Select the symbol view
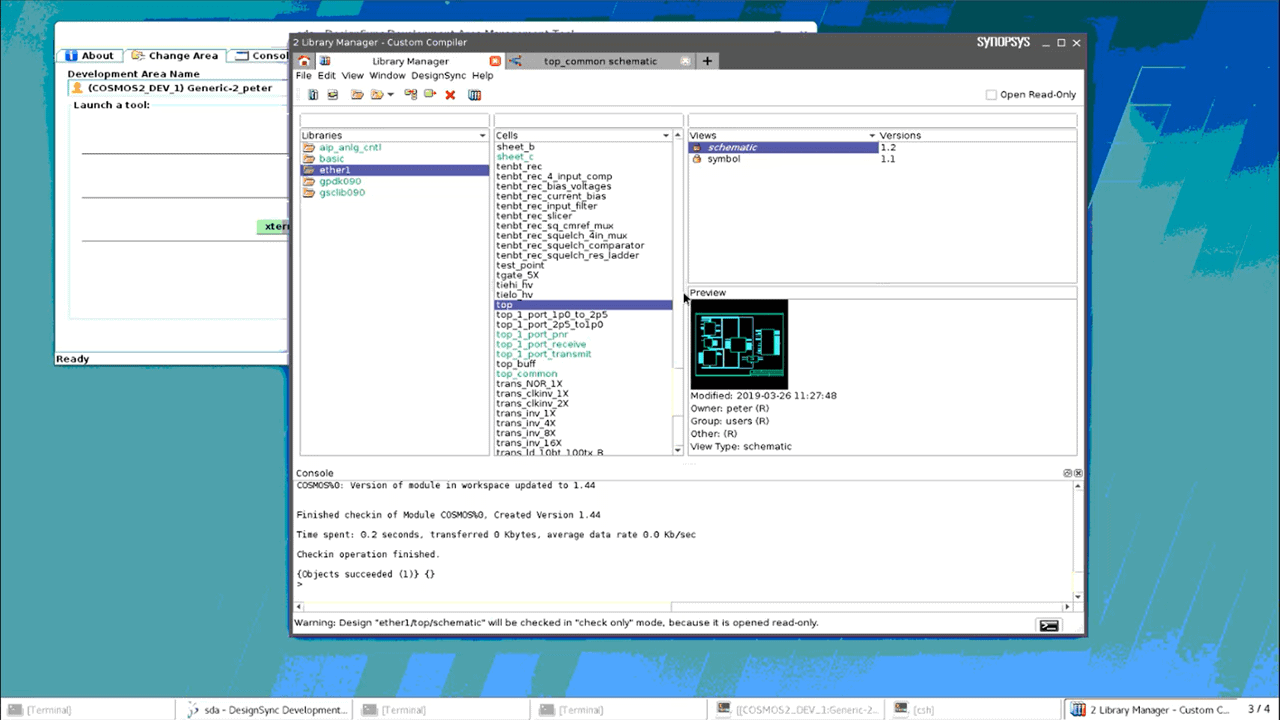 tap(723, 159)
